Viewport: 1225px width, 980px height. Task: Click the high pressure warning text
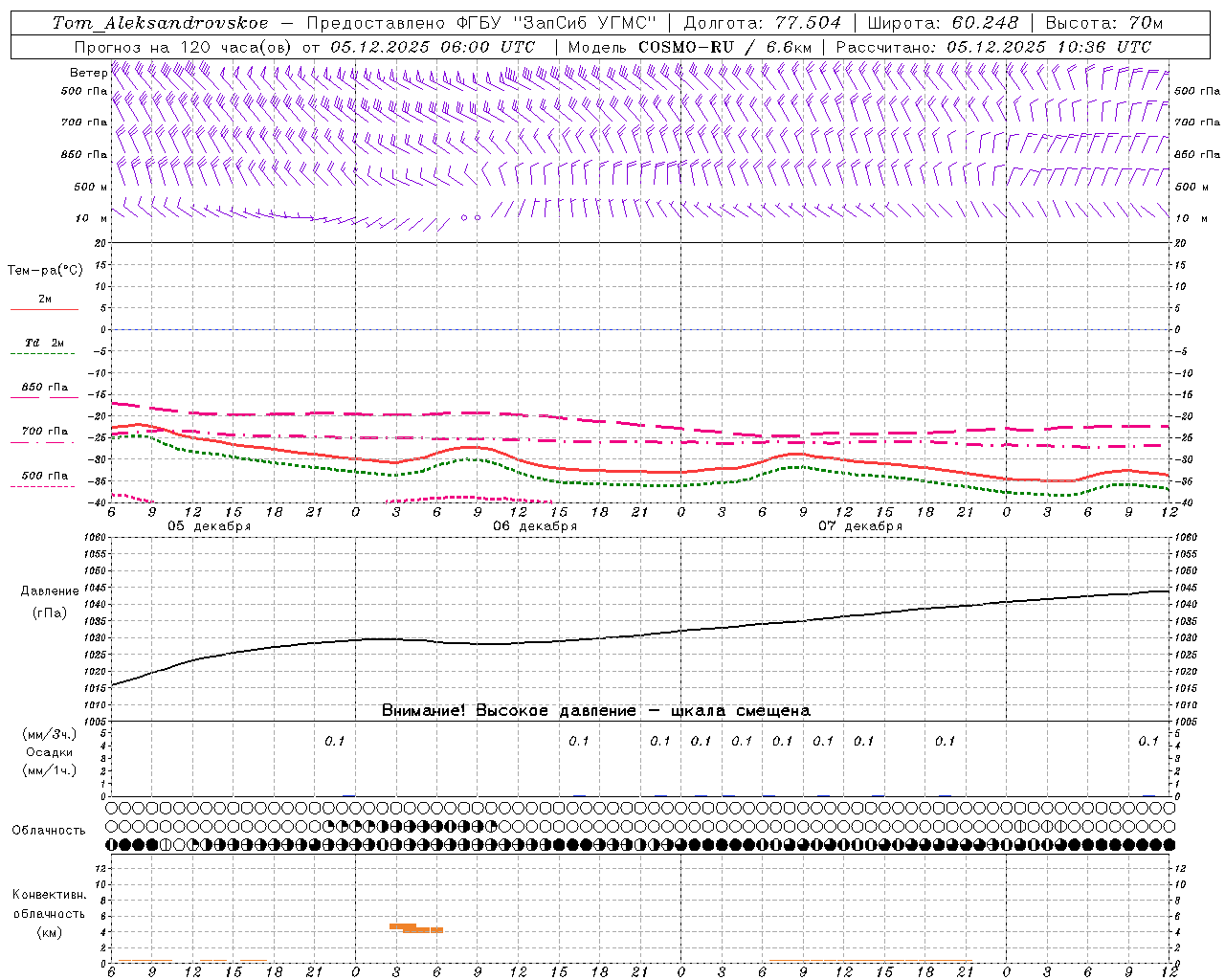596,711
